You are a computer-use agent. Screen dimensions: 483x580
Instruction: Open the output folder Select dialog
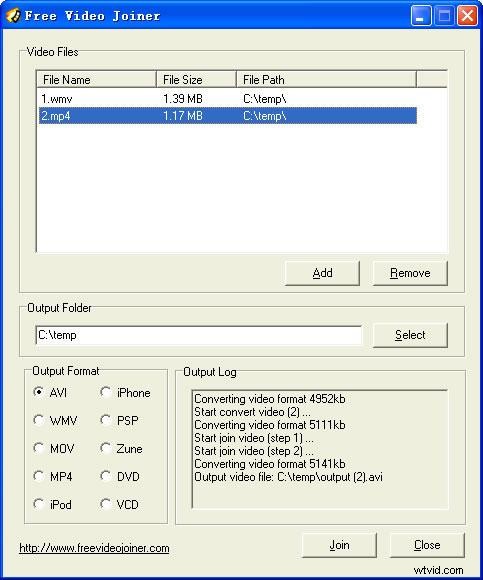coord(410,335)
